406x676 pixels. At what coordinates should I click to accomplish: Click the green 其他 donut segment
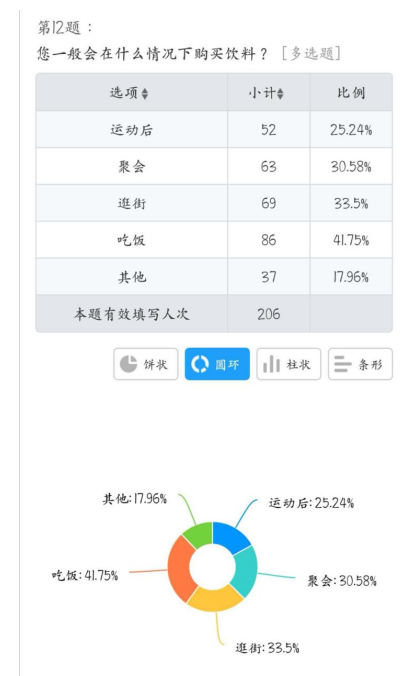click(x=199, y=534)
